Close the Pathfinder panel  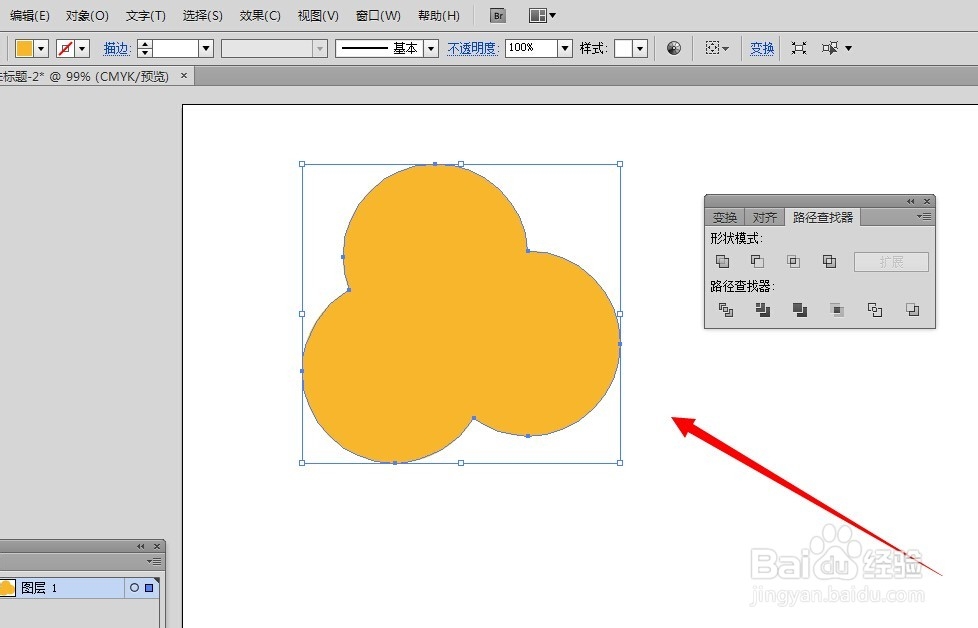pos(927,201)
